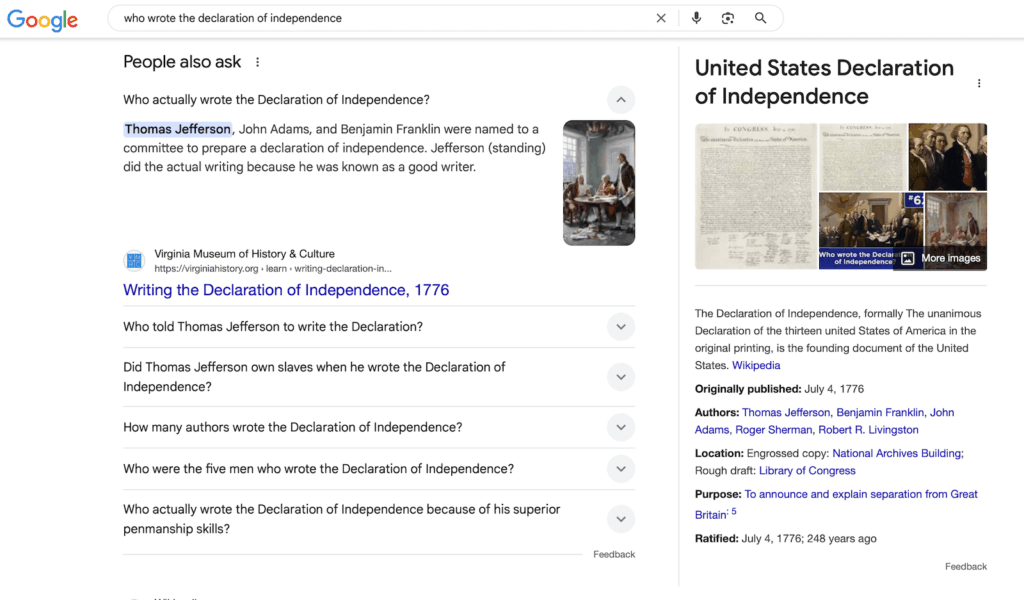Open People also ask options menu
The height and width of the screenshot is (600, 1024).
click(x=257, y=62)
